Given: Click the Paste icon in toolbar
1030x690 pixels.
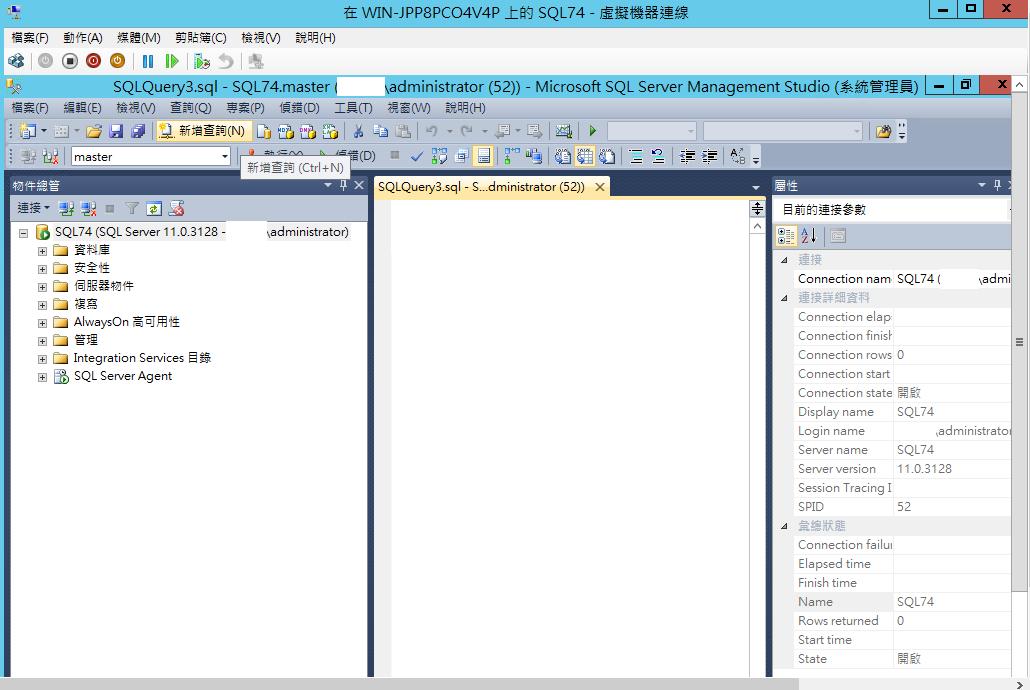Looking at the screenshot, I should [403, 131].
